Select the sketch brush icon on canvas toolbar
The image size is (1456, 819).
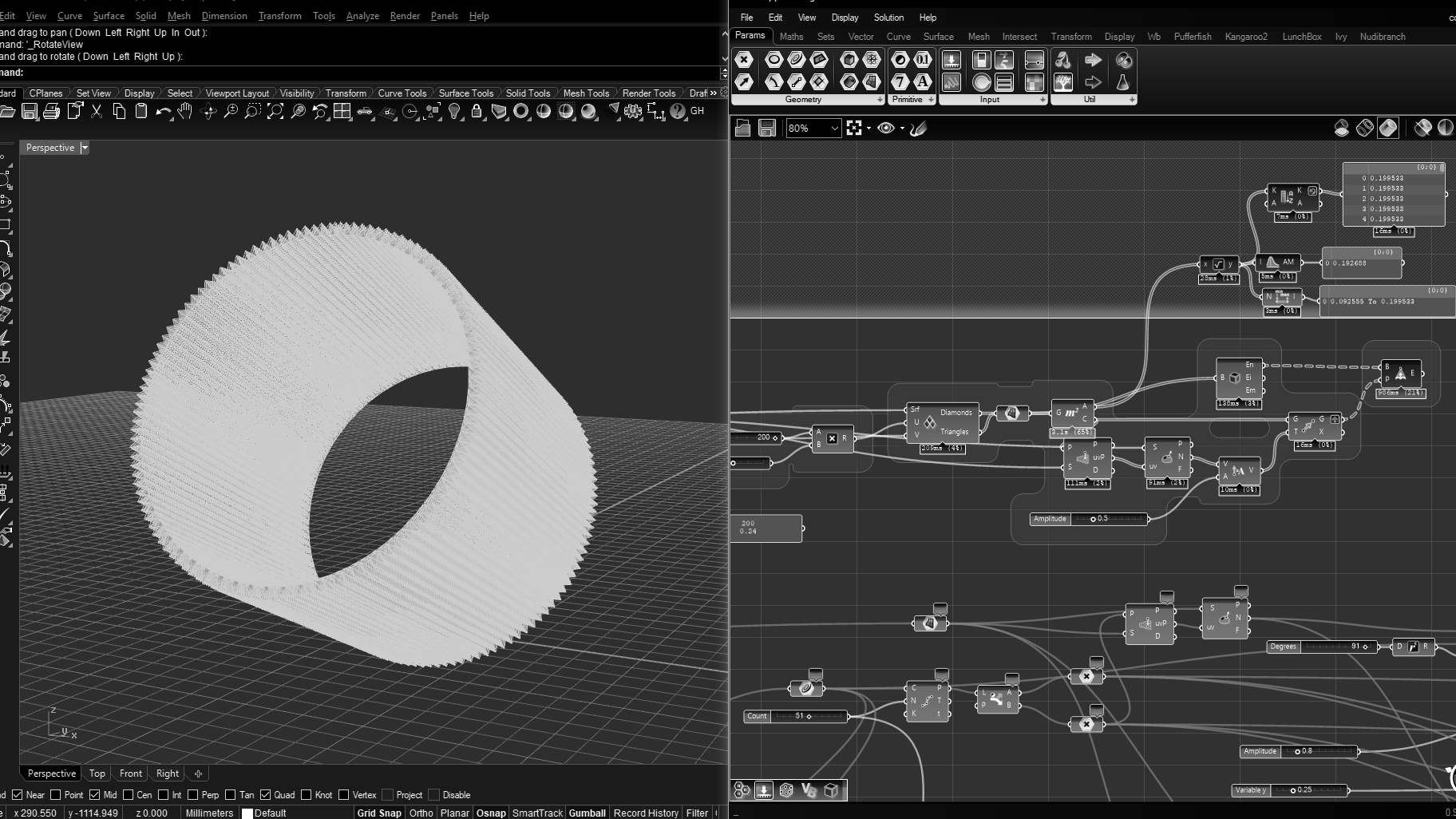(x=918, y=128)
